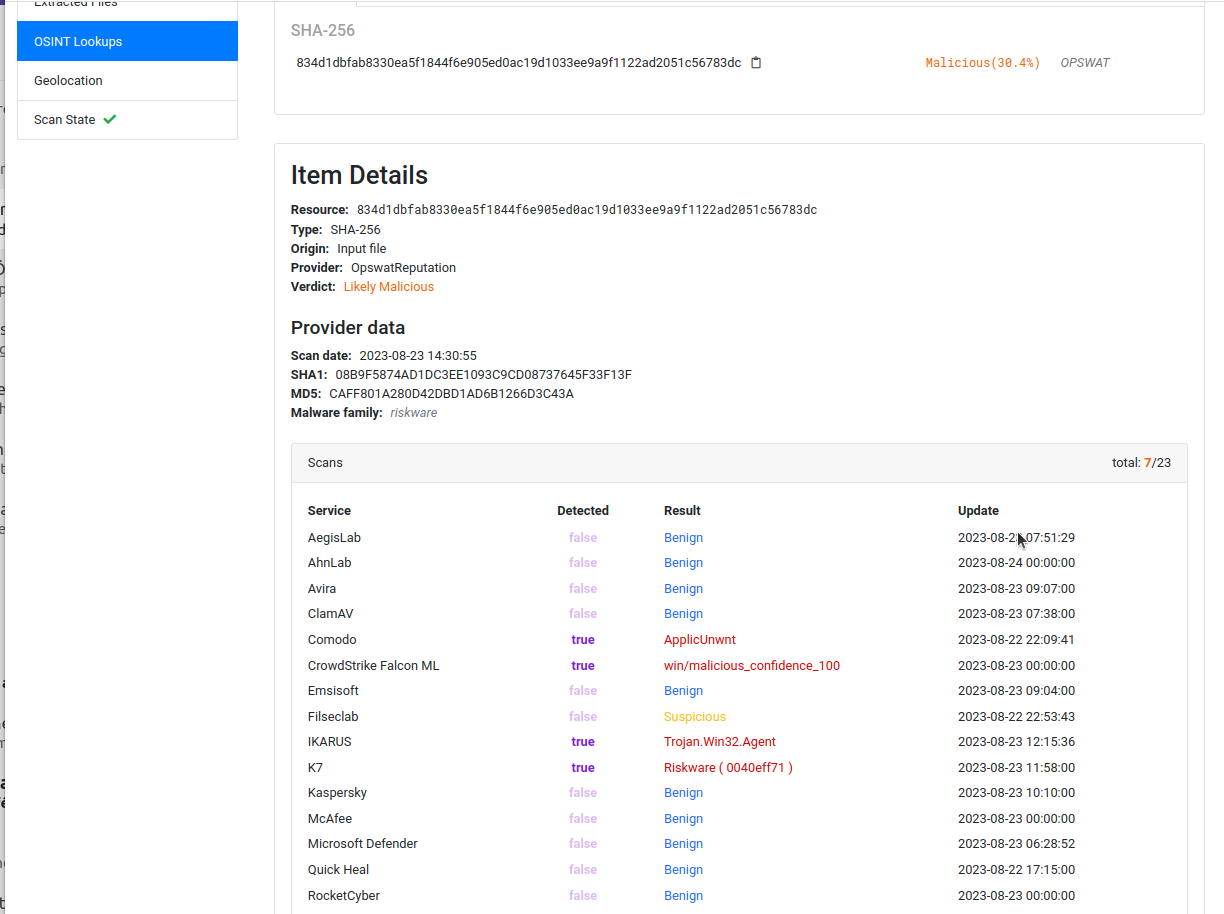Click the false value in Kaspersky row
Screen dimensions: 1224x914
583,793
